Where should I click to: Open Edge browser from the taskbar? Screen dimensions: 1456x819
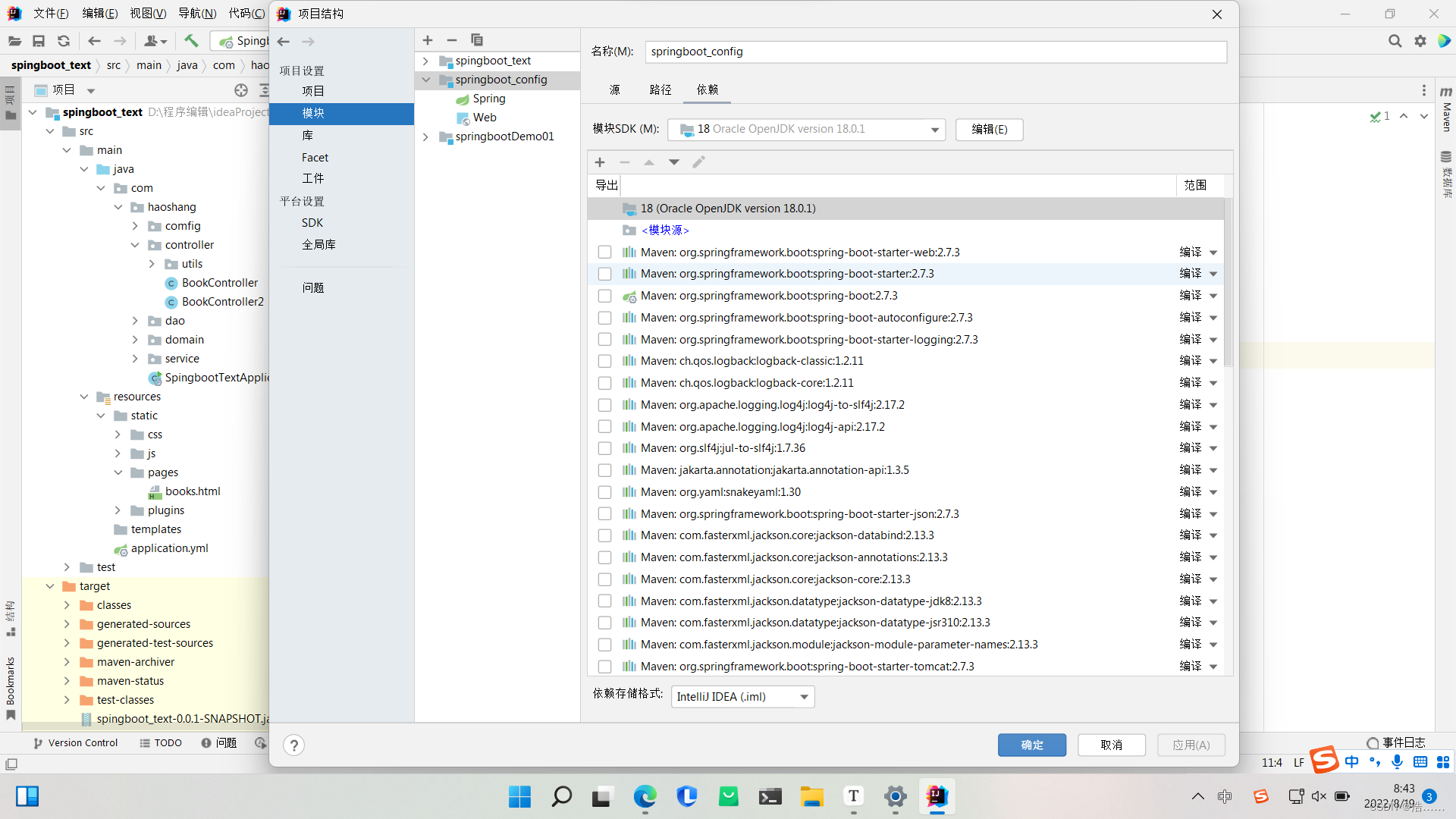(x=645, y=796)
